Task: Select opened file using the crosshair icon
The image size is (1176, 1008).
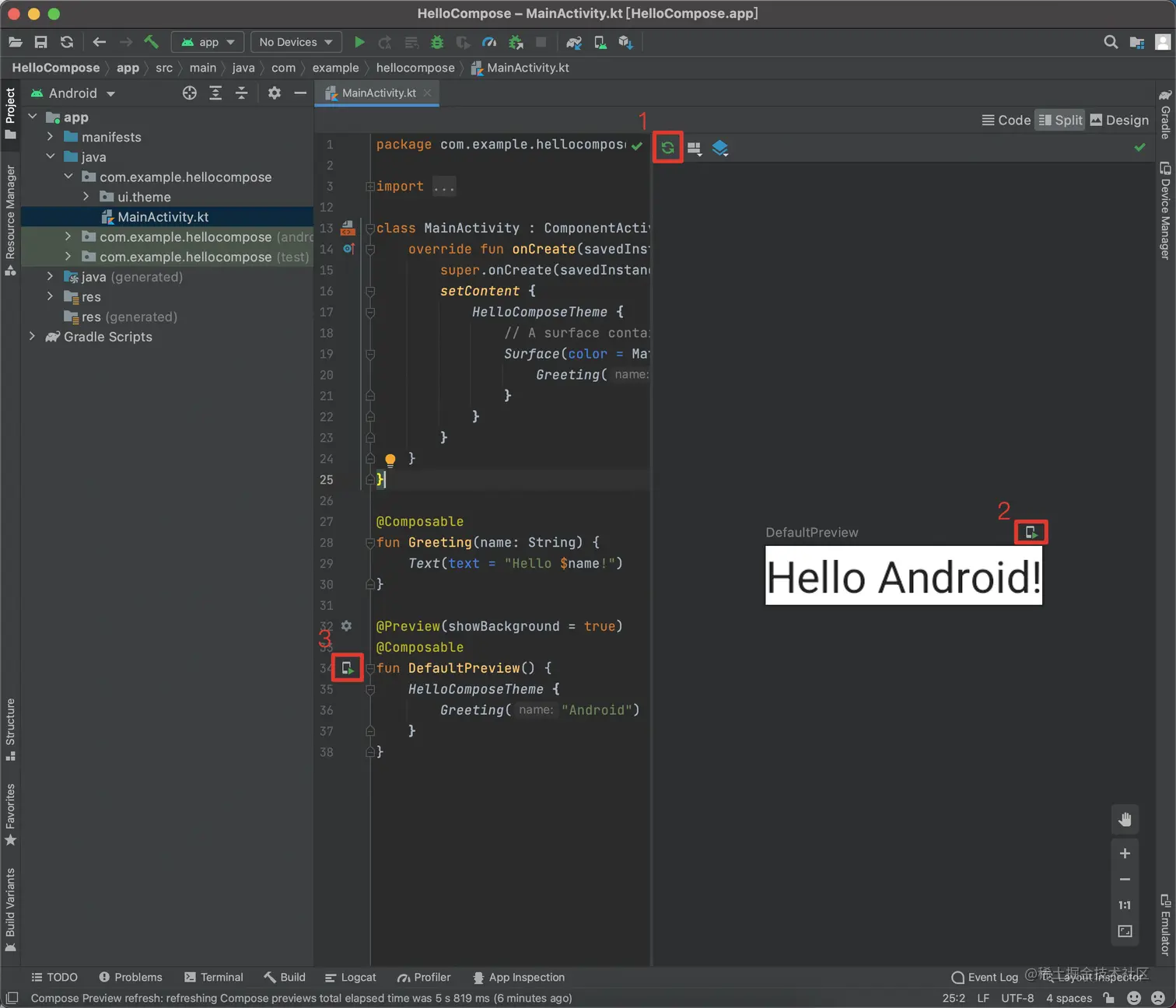Action: click(190, 93)
